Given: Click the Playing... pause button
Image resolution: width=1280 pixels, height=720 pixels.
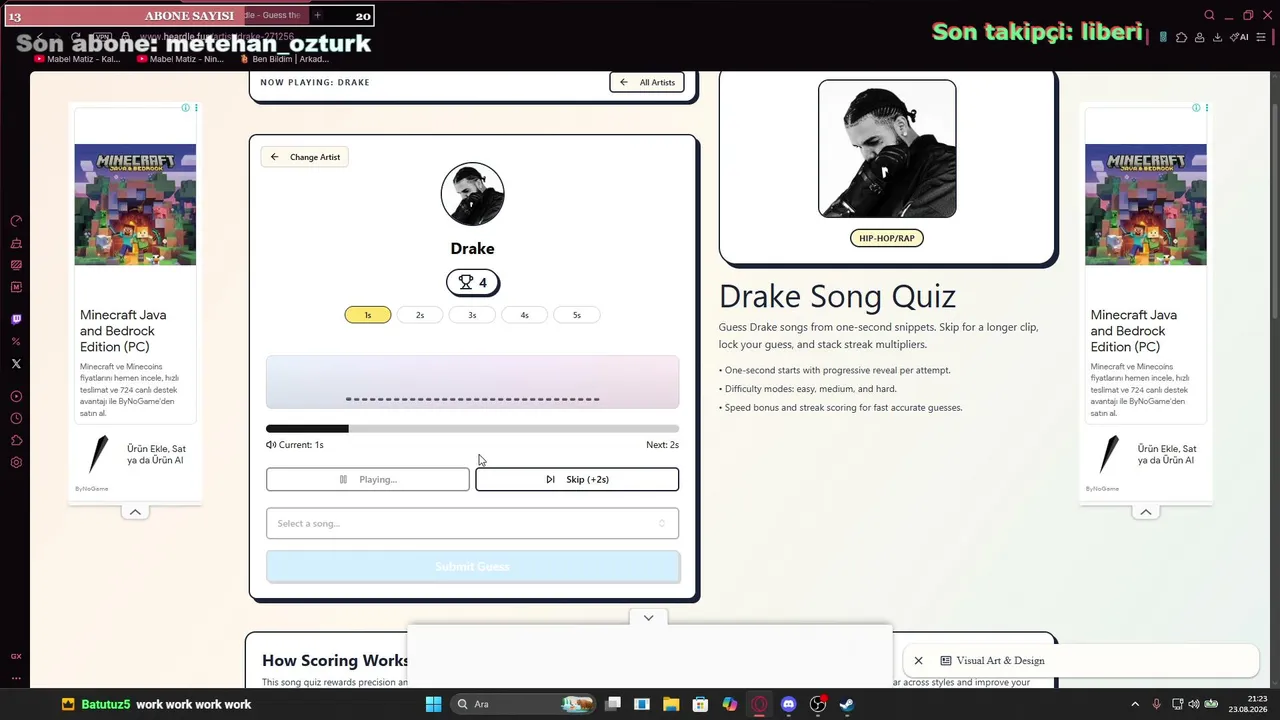Looking at the screenshot, I should pyautogui.click(x=367, y=479).
